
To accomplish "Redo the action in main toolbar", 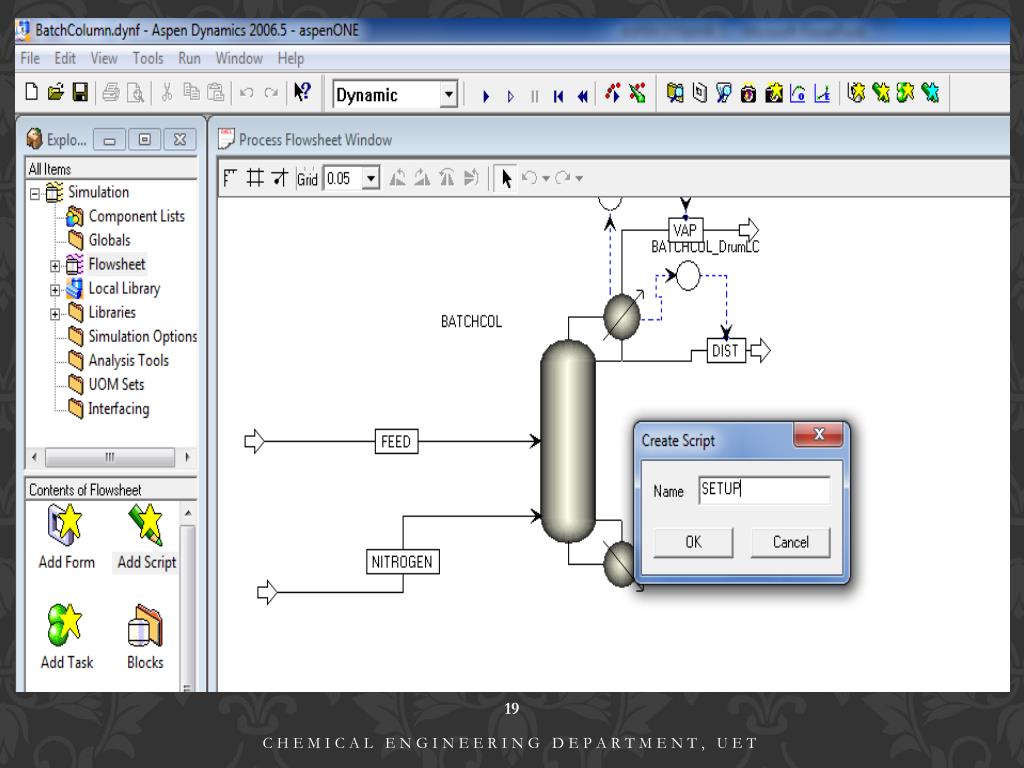I will click(x=271, y=93).
